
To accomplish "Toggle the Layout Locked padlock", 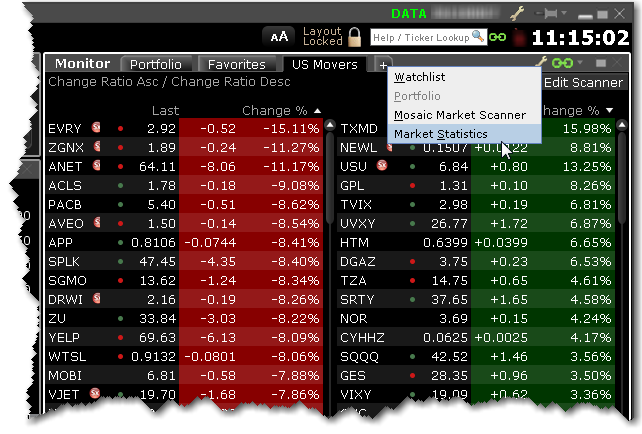I will [354, 37].
